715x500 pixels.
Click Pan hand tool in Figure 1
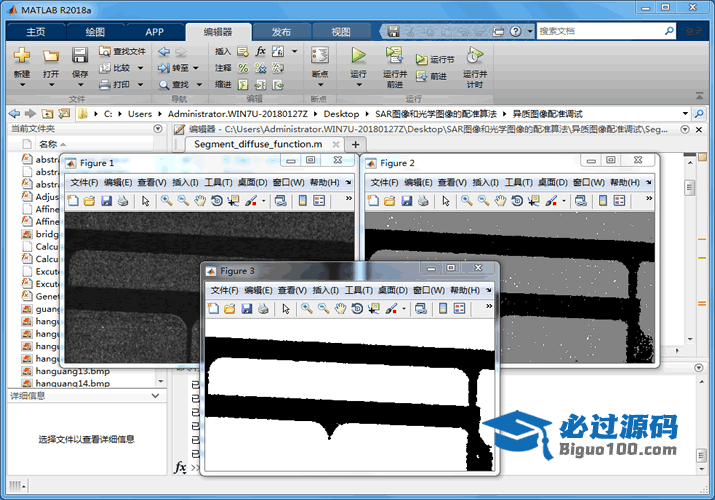point(200,201)
